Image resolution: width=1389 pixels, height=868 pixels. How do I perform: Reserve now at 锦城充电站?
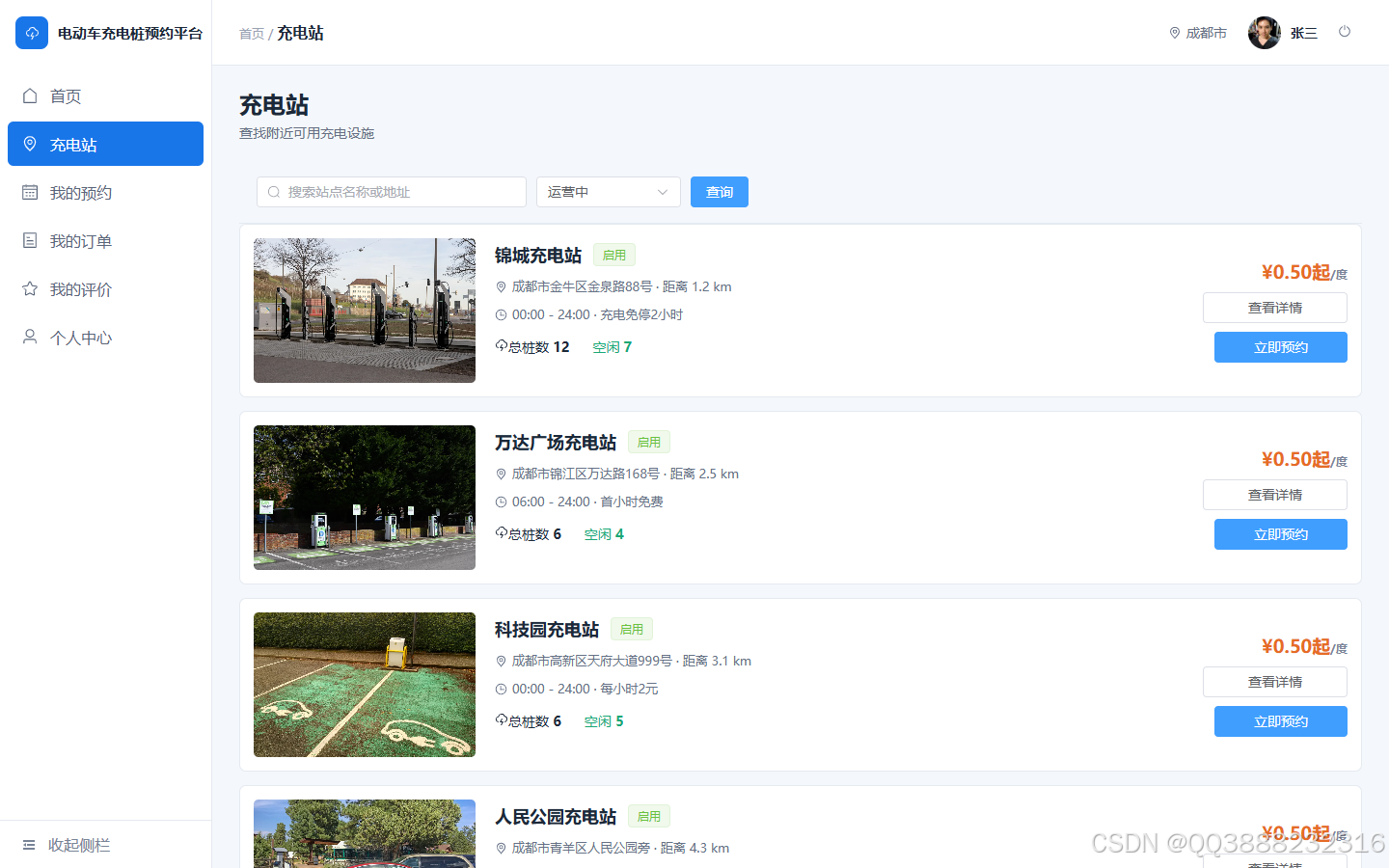(x=1281, y=347)
